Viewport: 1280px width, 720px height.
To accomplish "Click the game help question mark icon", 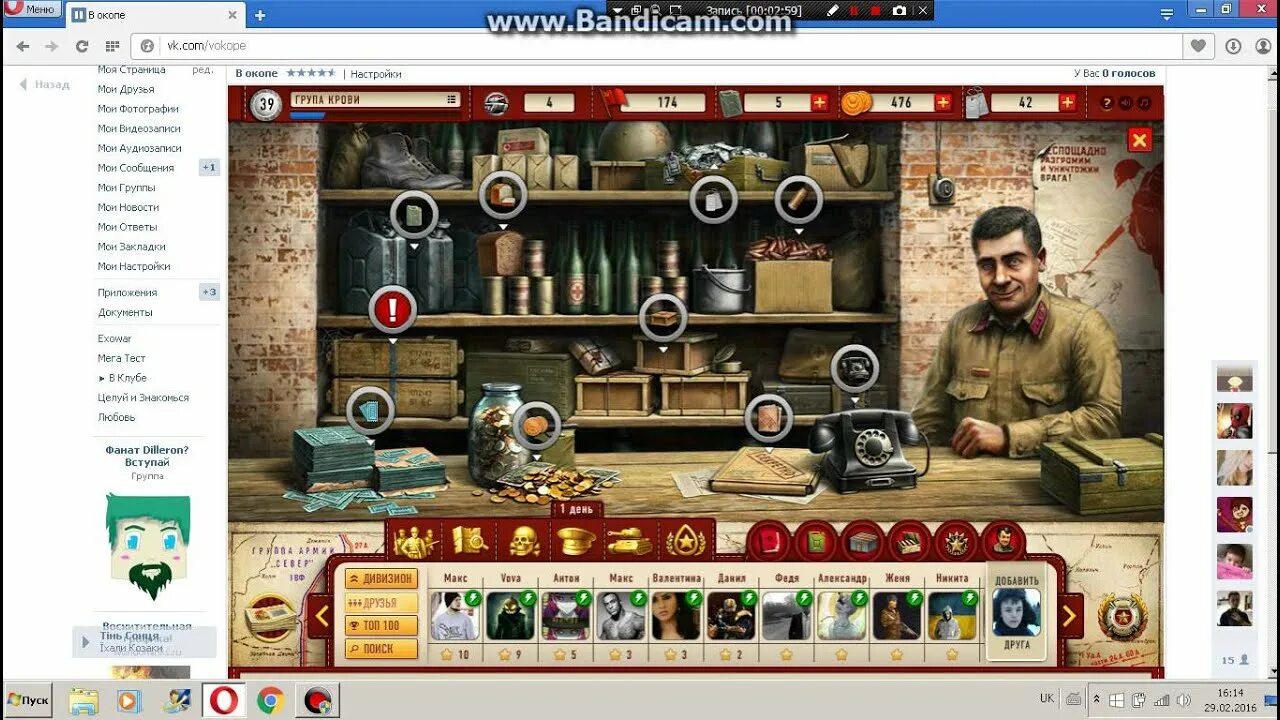I will tap(1106, 102).
